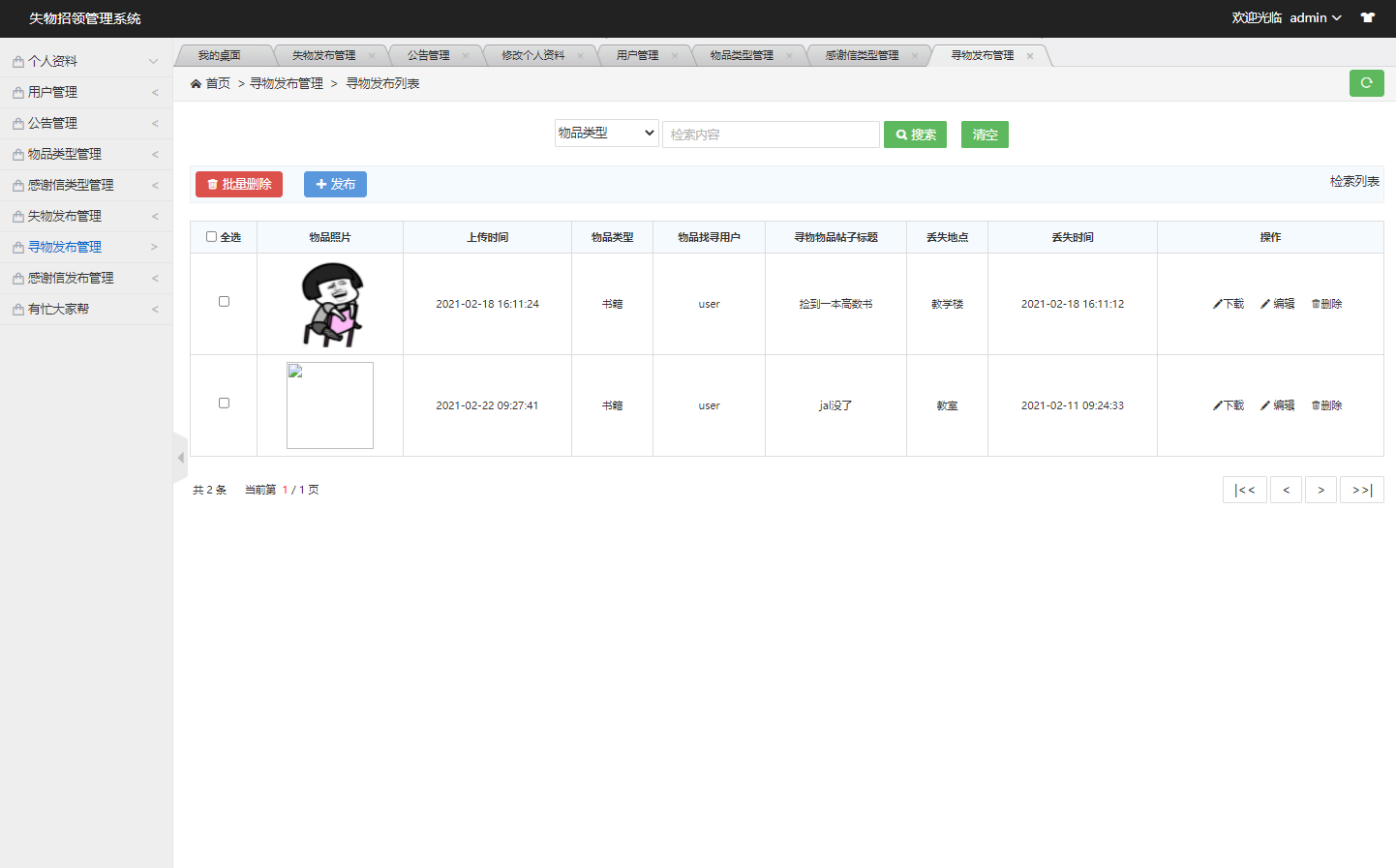This screenshot has height=868, width=1396.
Task: Click the 下载 pencil icon for the first row
Action: pyautogui.click(x=1217, y=303)
